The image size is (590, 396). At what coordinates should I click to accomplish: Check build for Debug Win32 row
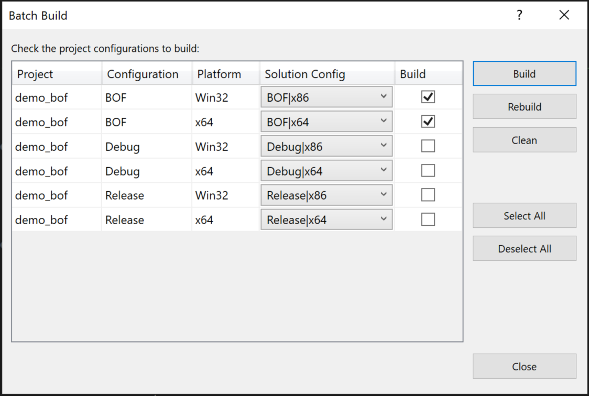(428, 146)
